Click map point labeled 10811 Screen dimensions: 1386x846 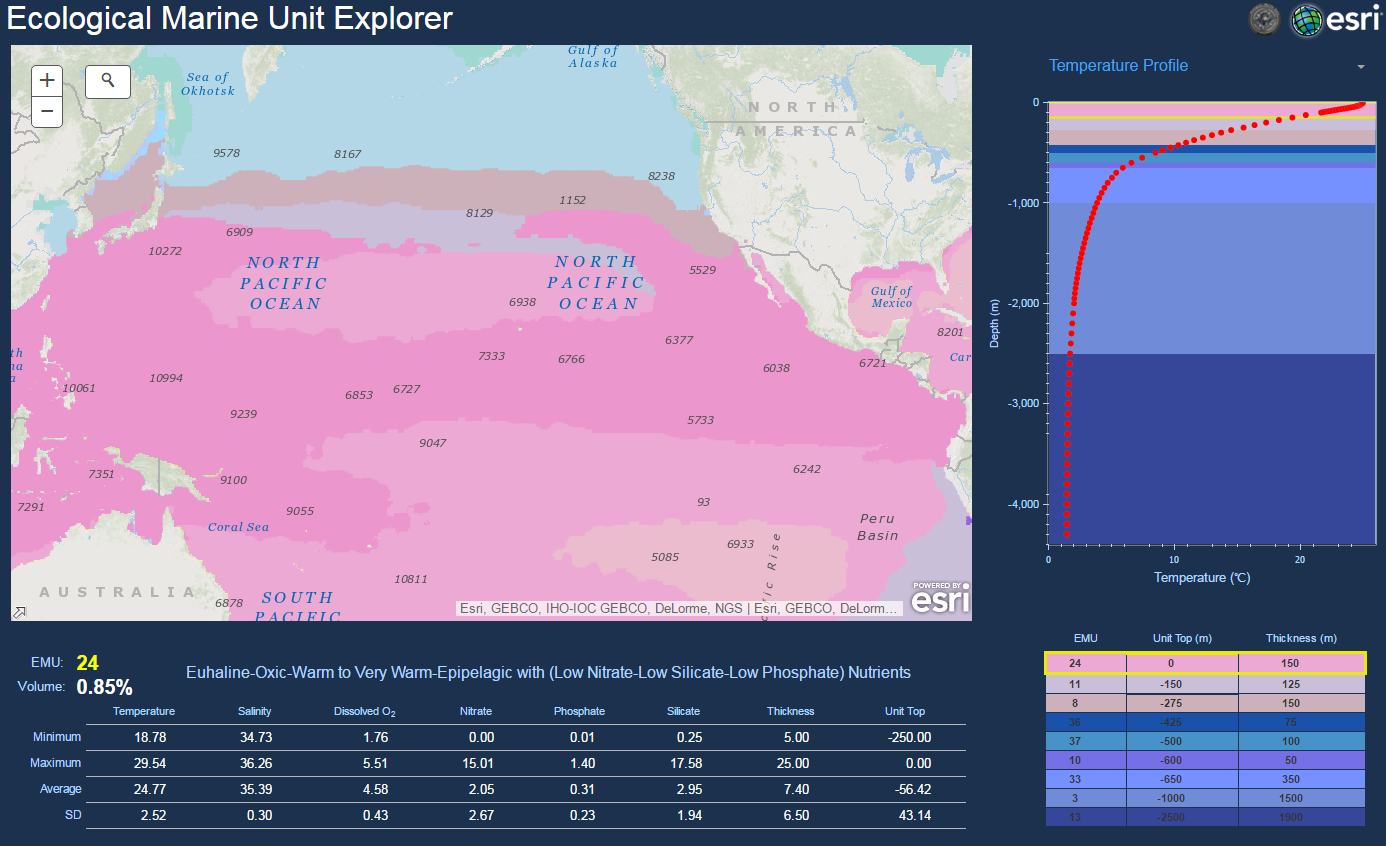411,579
